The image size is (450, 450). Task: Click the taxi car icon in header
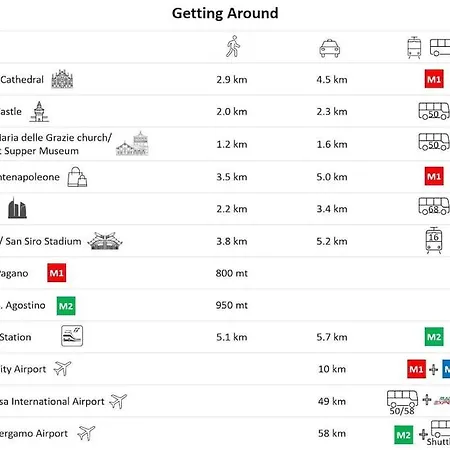pos(329,48)
